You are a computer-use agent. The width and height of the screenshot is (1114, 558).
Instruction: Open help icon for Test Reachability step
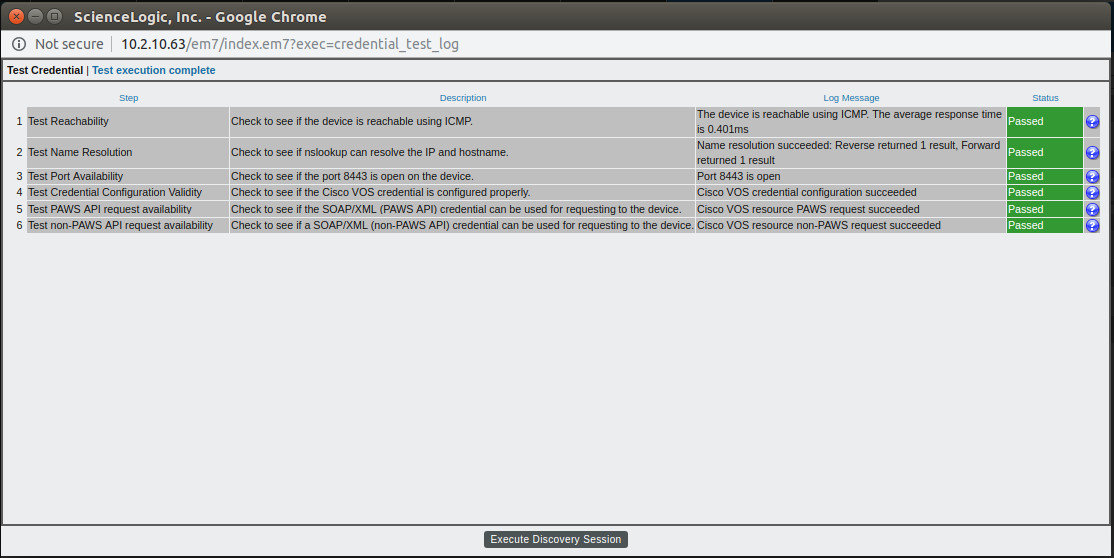[1092, 122]
